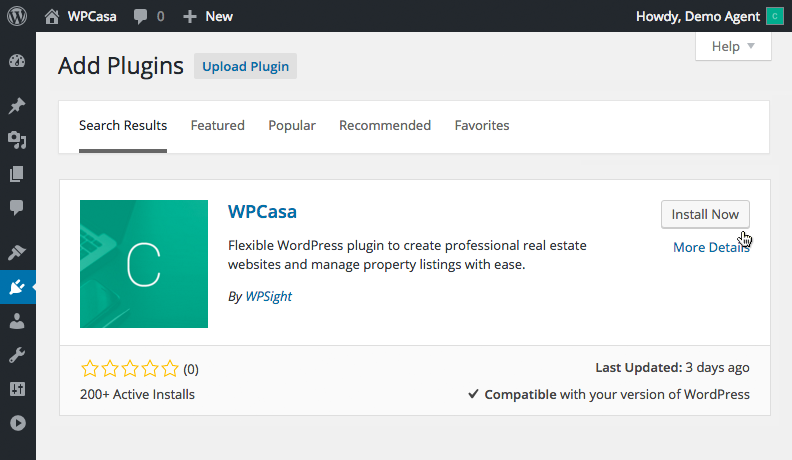Open the Pages sidebar icon

pyautogui.click(x=17, y=174)
